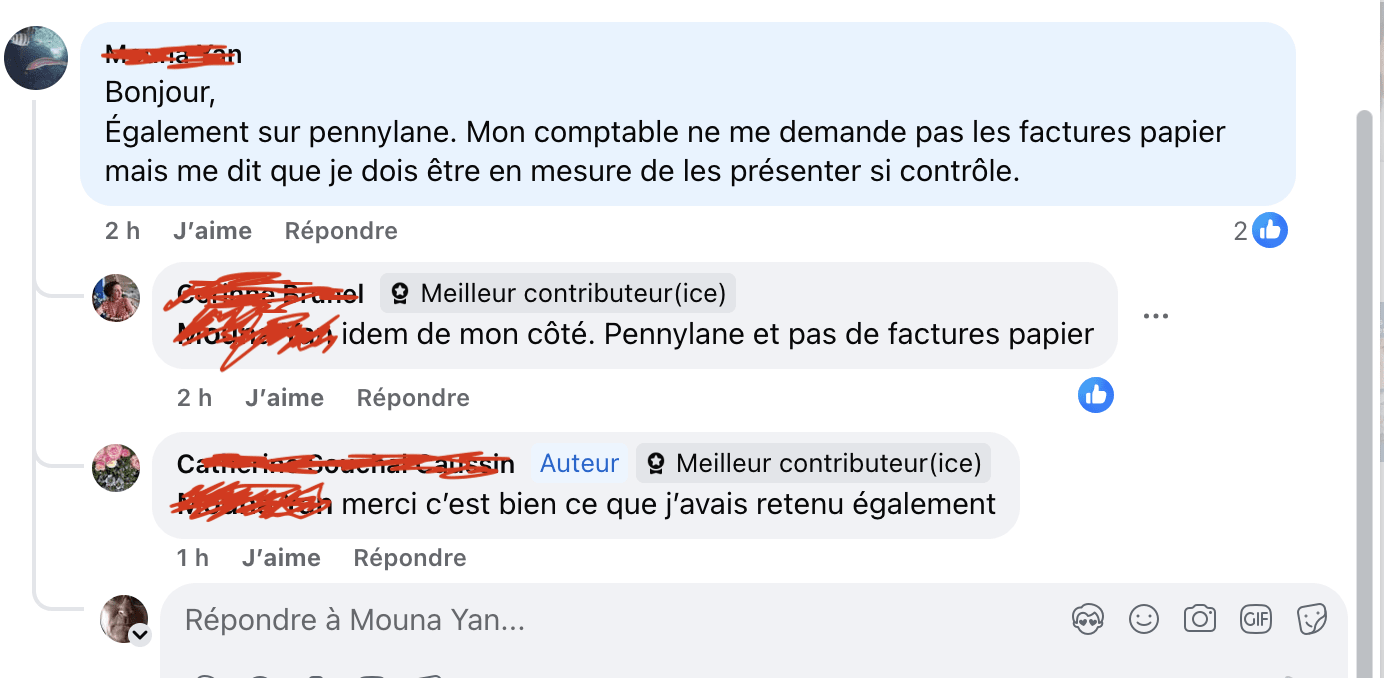Open the GIF picker in reply box
Viewport: 1384px width, 678px height.
(1255, 620)
